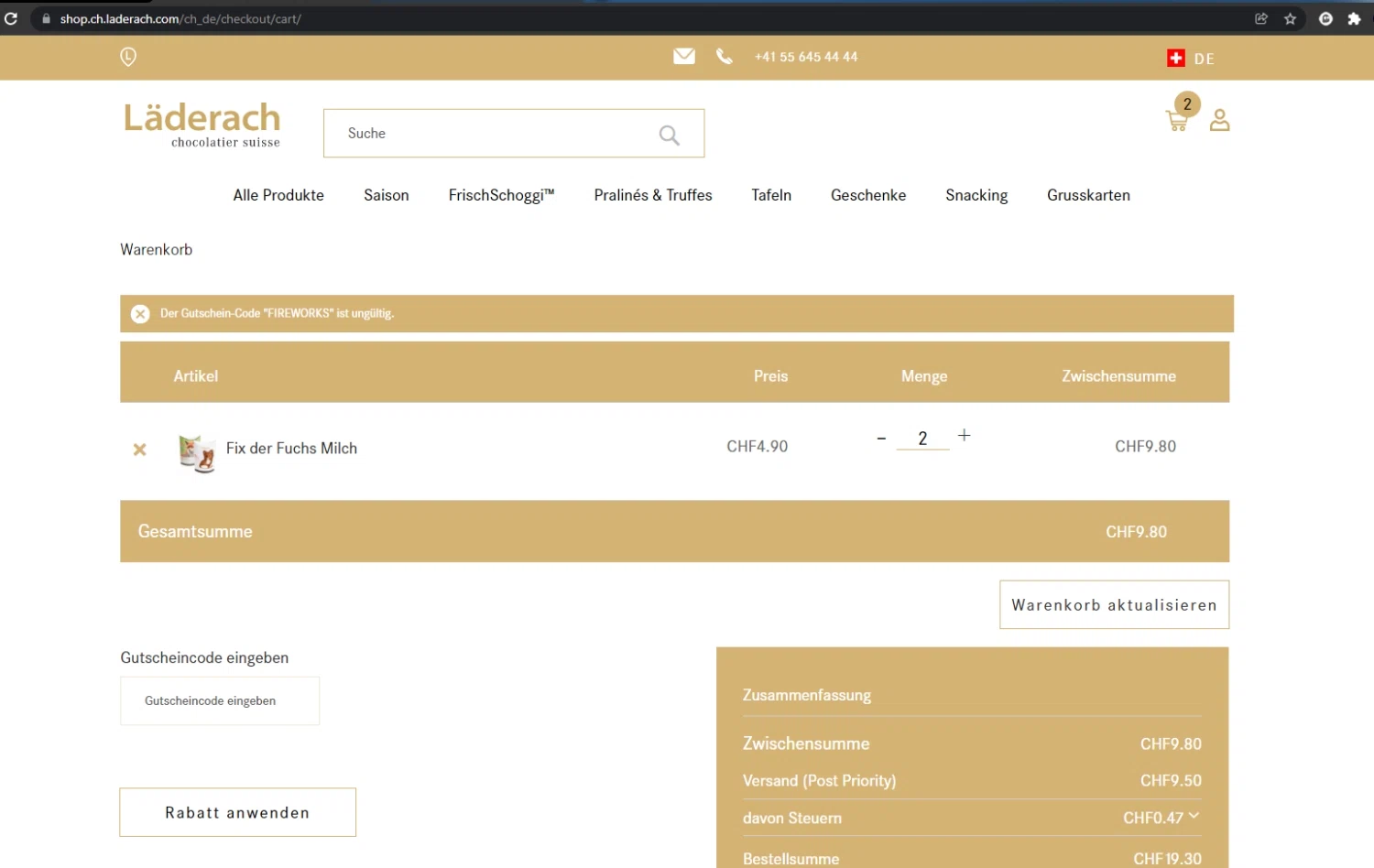Screen dimensions: 1374x868
Task: Click the address bar URL
Action: click(x=180, y=18)
